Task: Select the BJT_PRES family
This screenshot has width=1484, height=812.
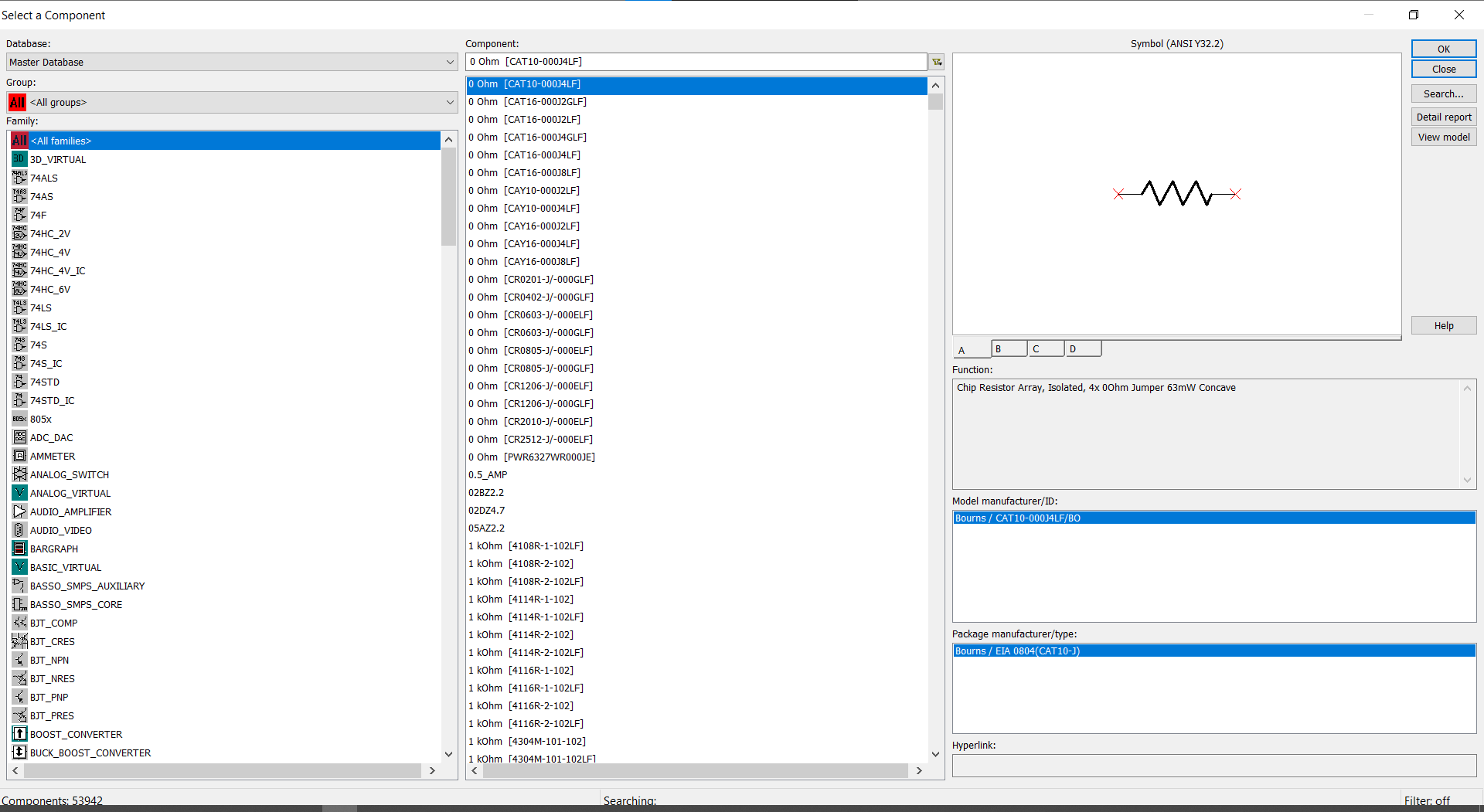Action: 225,715
